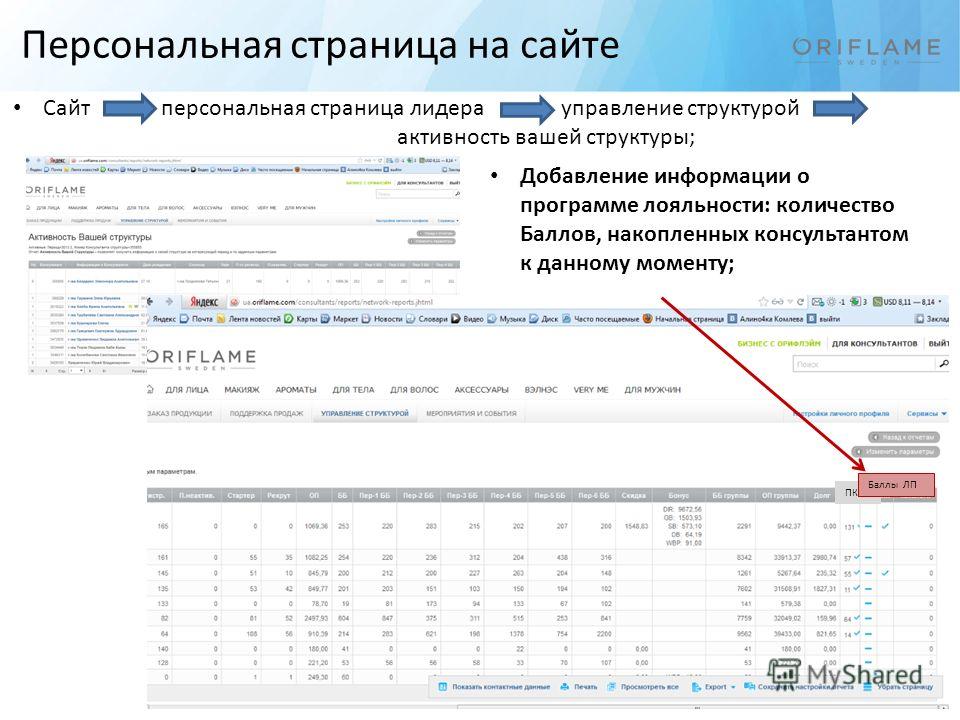The width and height of the screenshot is (960, 720).
Task: Open the Видео bookmark
Action: click(x=468, y=319)
